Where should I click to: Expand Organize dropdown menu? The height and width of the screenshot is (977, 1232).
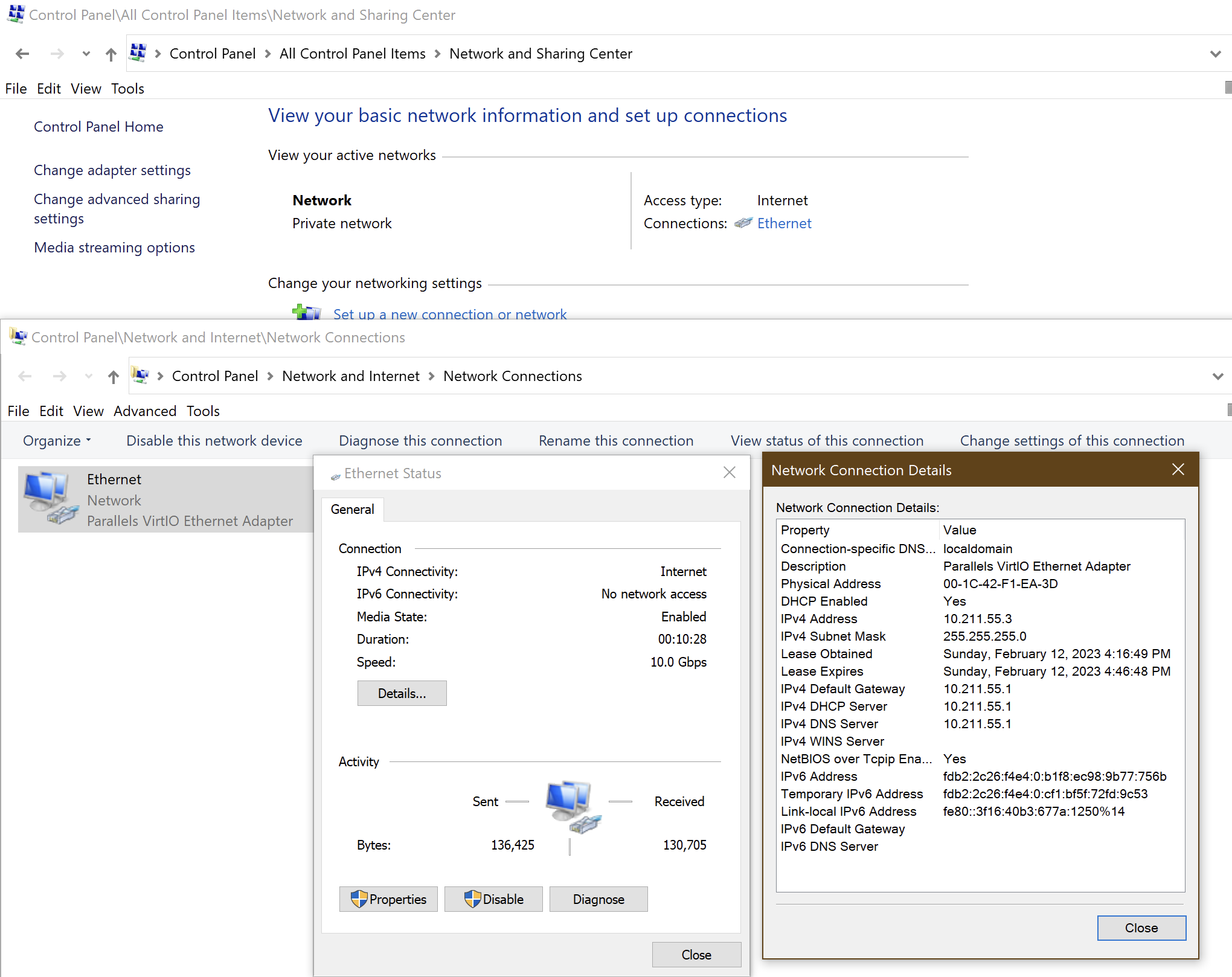(57, 441)
